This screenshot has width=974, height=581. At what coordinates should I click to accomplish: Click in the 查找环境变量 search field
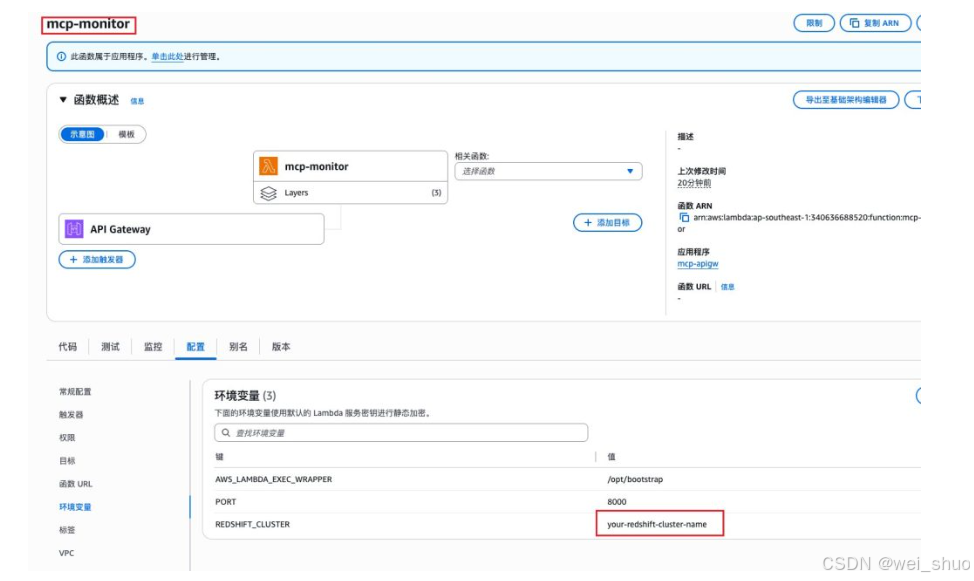click(401, 432)
